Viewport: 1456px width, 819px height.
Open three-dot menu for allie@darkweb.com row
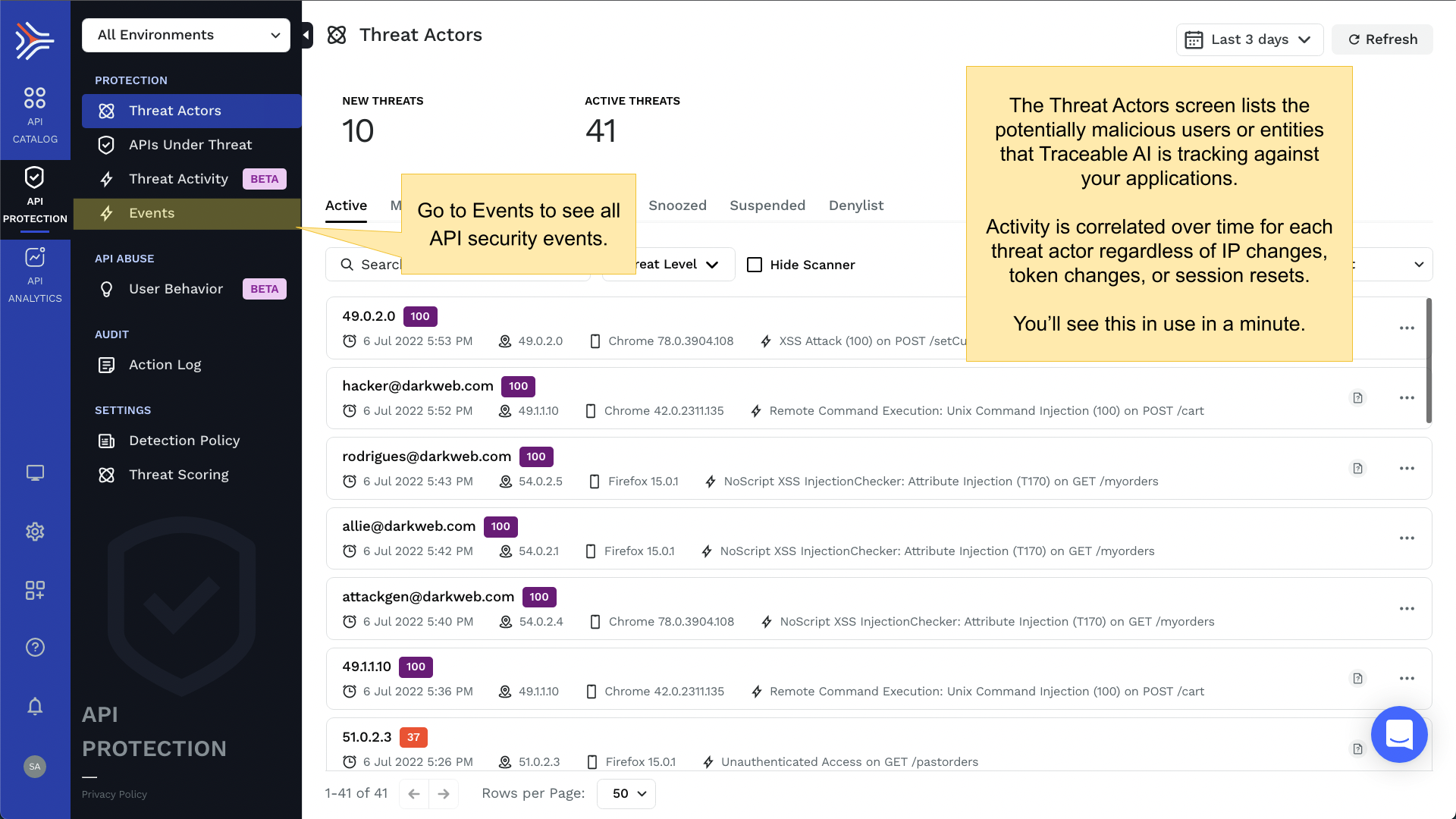1407,538
